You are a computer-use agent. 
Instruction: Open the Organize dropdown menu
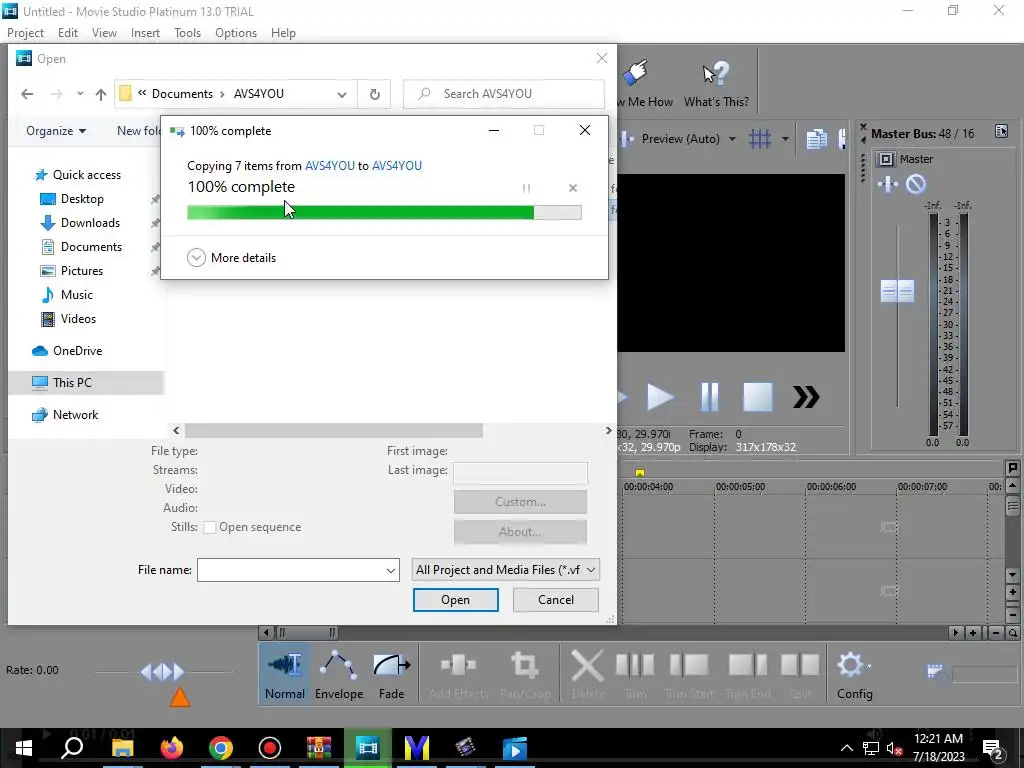56,131
